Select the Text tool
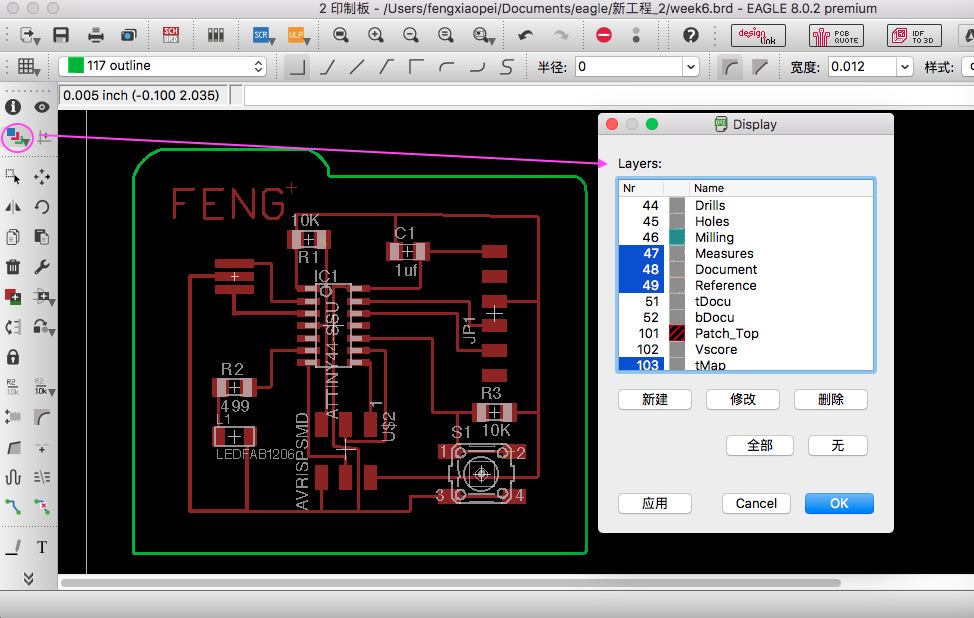Viewport: 974px width, 618px height. (x=42, y=547)
